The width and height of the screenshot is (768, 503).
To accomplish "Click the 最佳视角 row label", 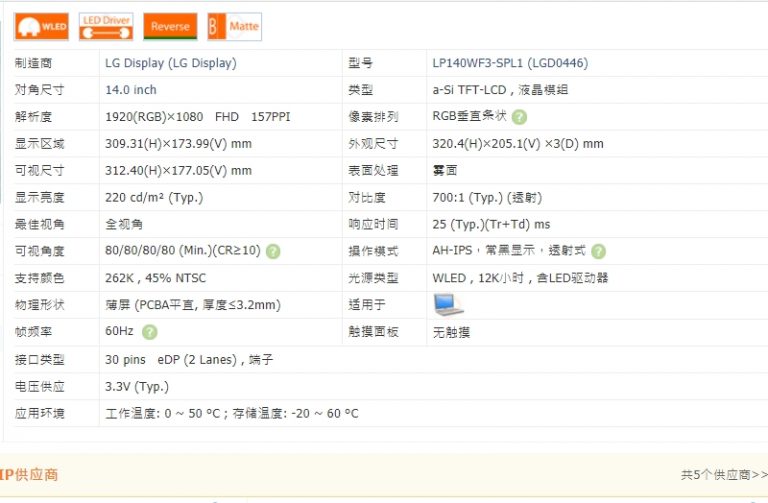I will (40, 224).
